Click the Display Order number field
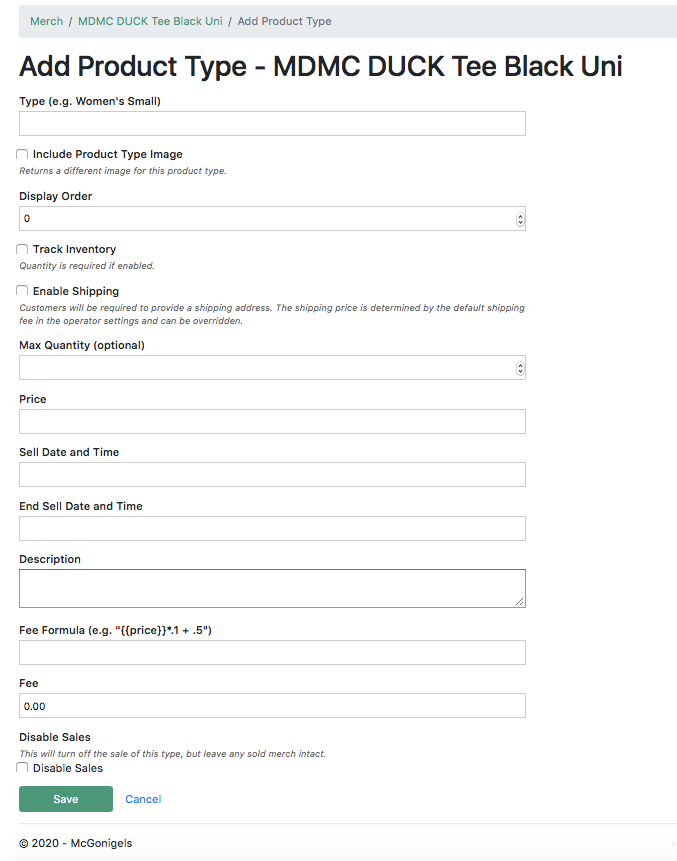This screenshot has width=677, height=861. click(265, 219)
